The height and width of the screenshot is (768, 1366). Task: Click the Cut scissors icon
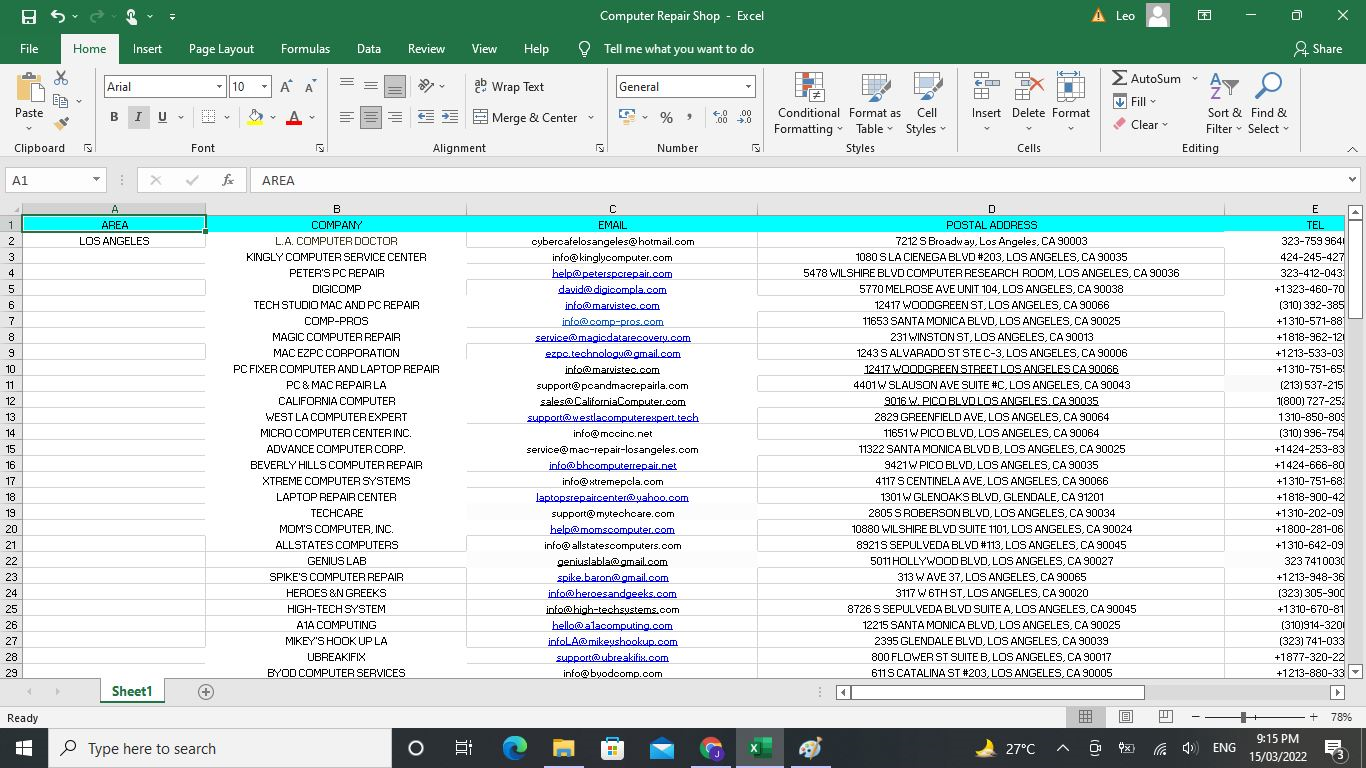[x=61, y=78]
